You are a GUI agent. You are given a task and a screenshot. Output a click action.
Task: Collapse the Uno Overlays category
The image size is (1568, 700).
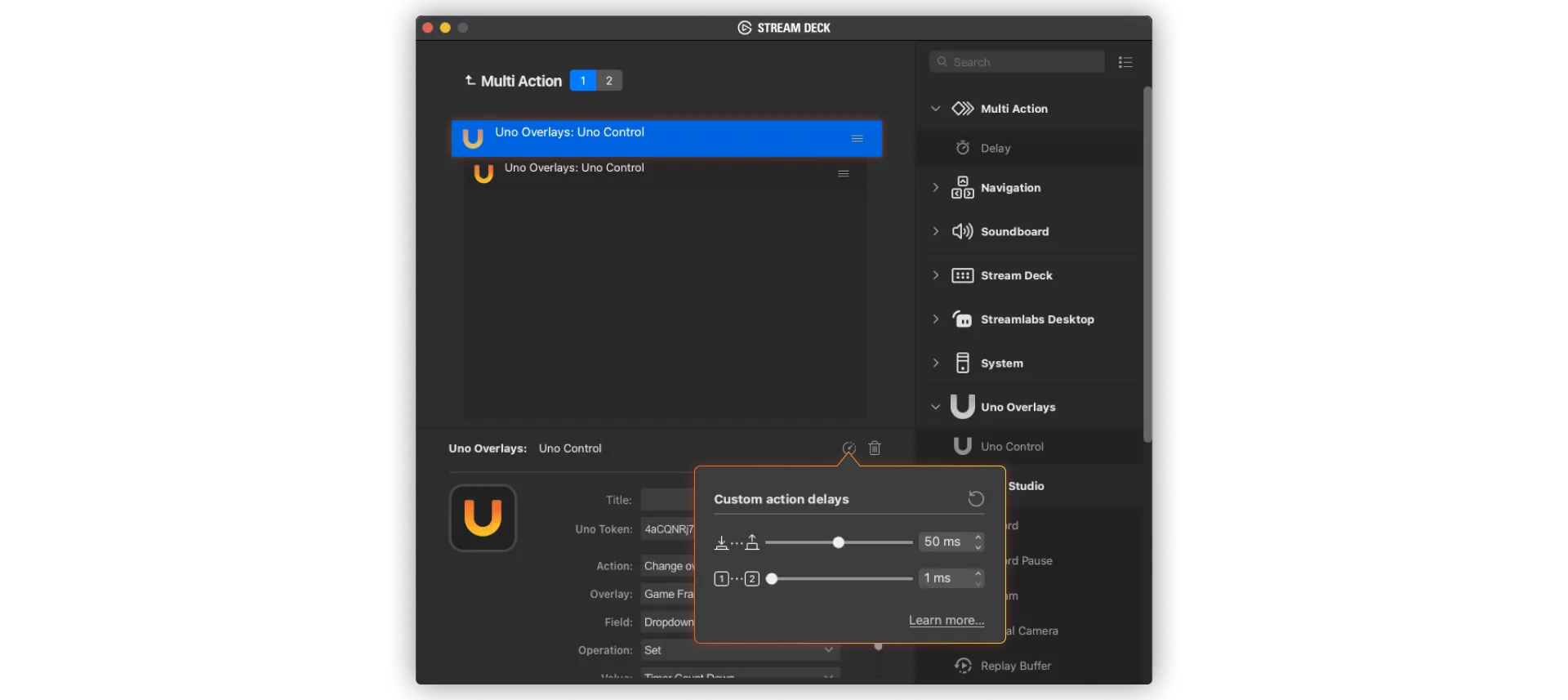(936, 407)
